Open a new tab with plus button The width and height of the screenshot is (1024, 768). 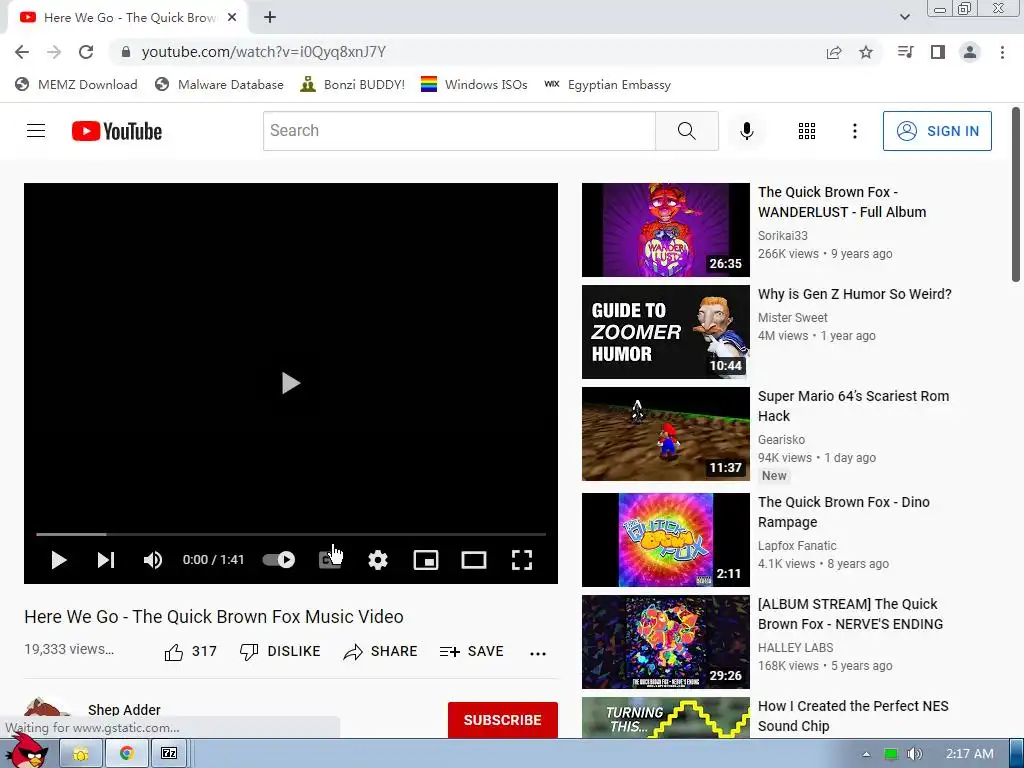[x=270, y=17]
